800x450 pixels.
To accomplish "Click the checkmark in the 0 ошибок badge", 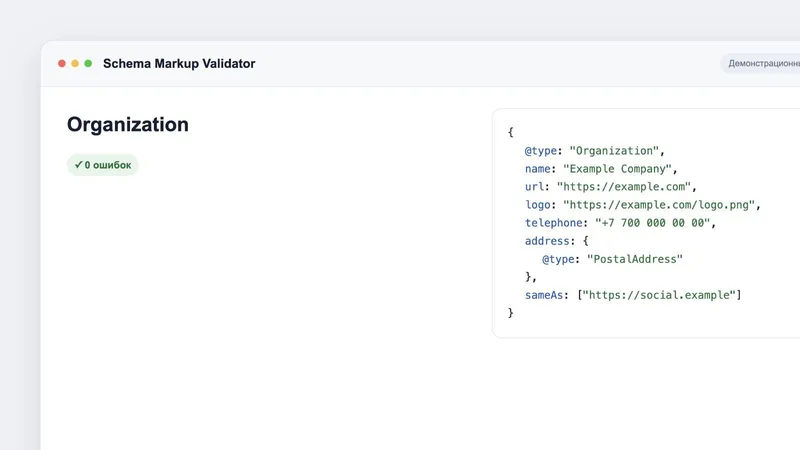I will 79,165.
